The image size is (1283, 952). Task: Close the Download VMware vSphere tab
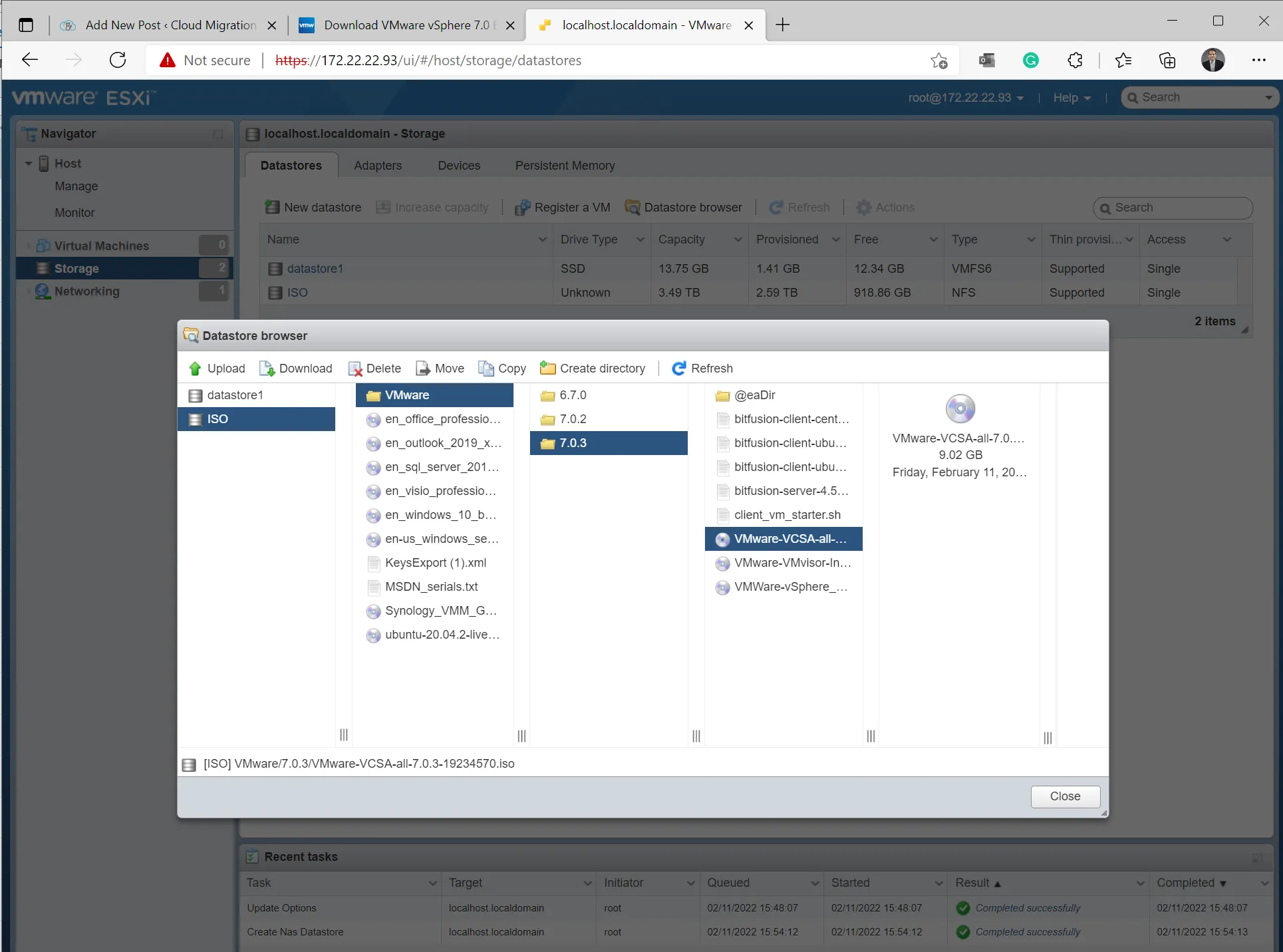[x=510, y=25]
